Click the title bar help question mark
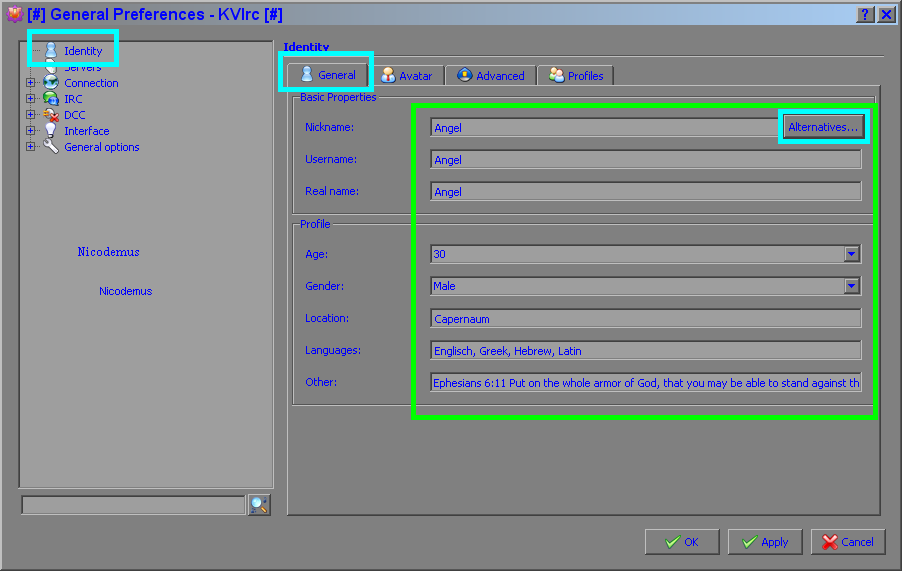This screenshot has width=902, height=571. (865, 14)
